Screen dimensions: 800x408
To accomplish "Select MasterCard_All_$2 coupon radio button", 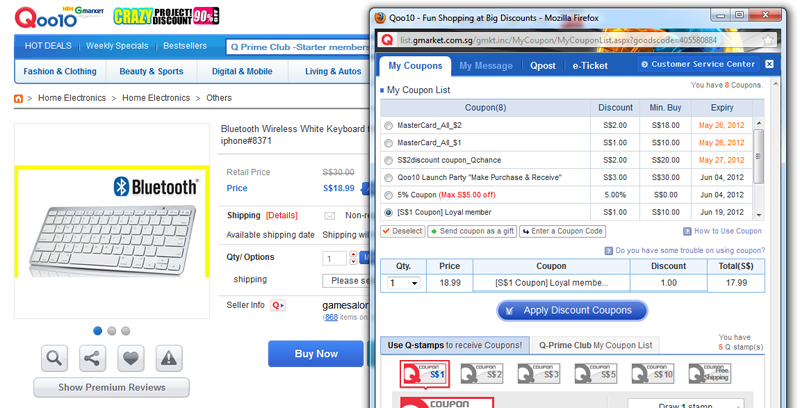I will click(x=388, y=125).
